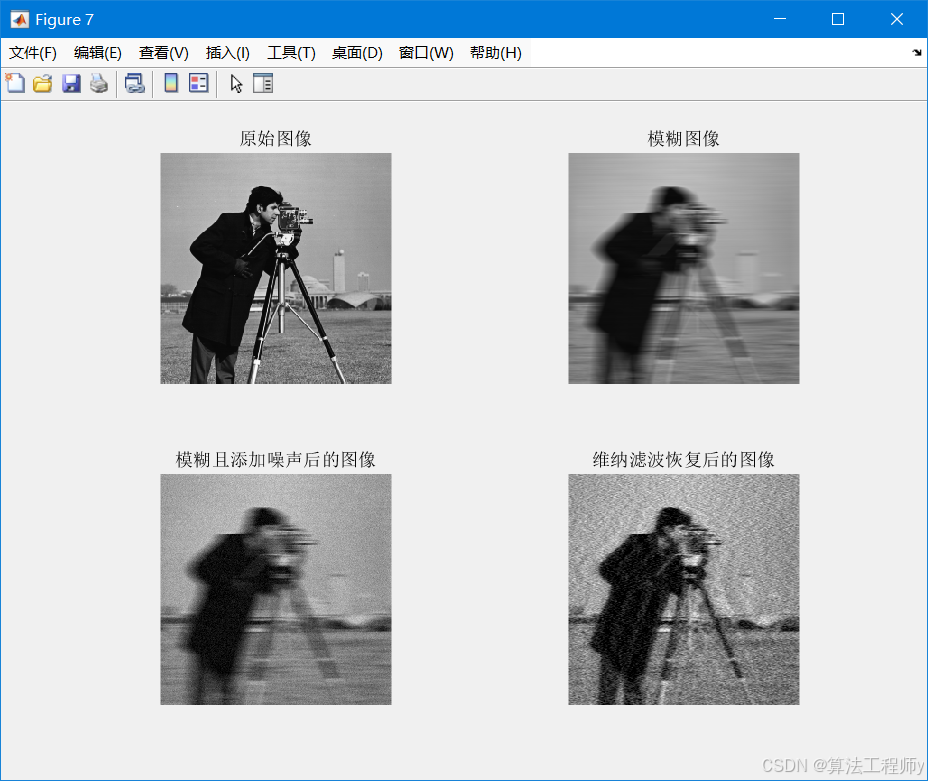Image resolution: width=928 pixels, height=781 pixels.
Task: Click the dock figure arrow icon
Action: (x=917, y=53)
